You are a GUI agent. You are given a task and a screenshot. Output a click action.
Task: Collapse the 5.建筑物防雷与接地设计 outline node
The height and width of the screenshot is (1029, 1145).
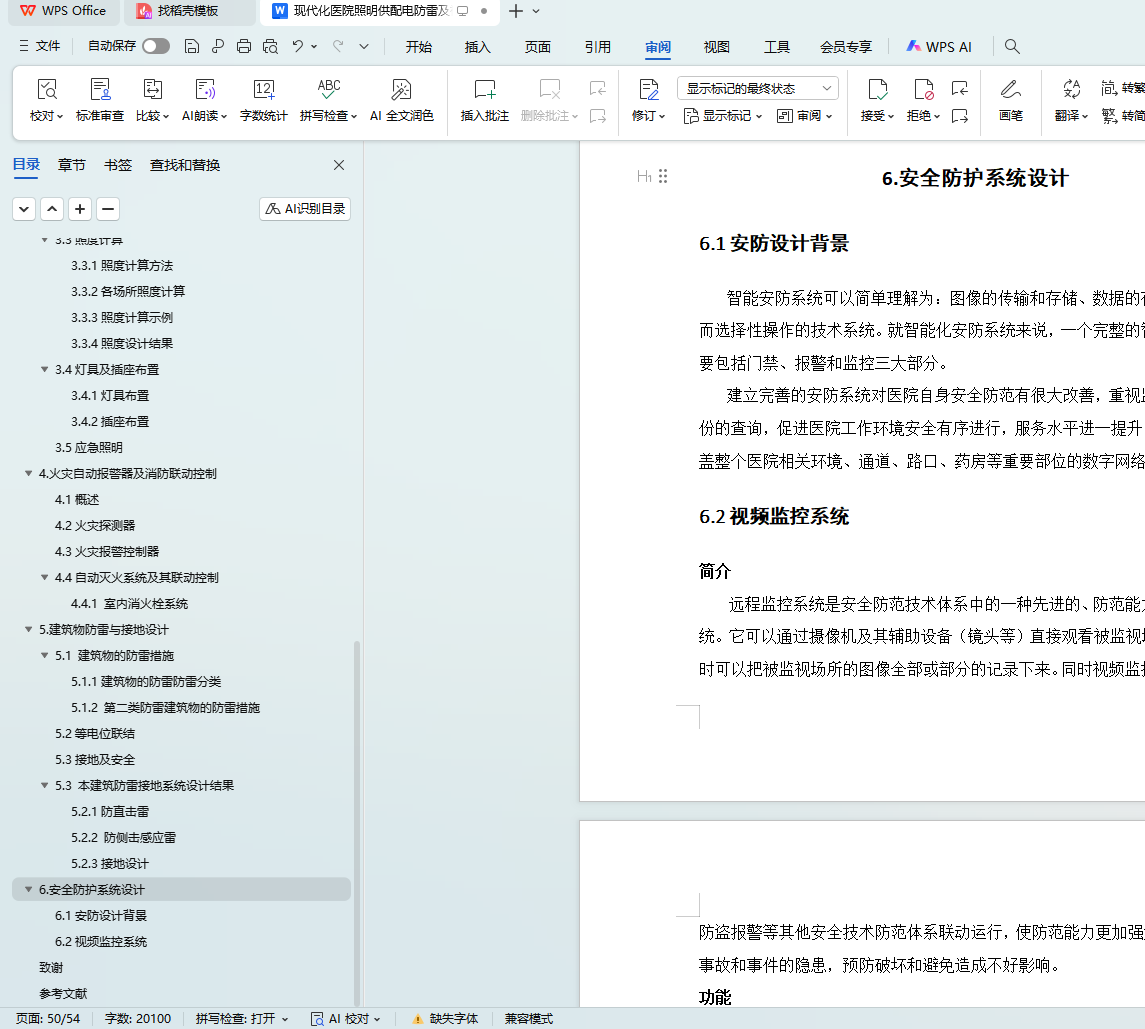coord(29,629)
